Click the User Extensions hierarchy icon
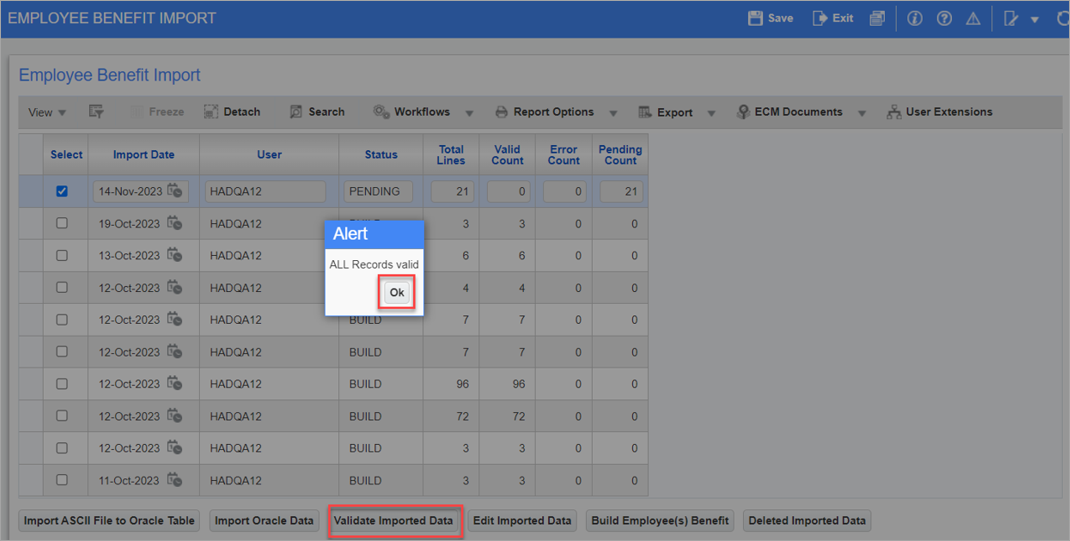Viewport: 1070px width, 541px height. [x=894, y=112]
